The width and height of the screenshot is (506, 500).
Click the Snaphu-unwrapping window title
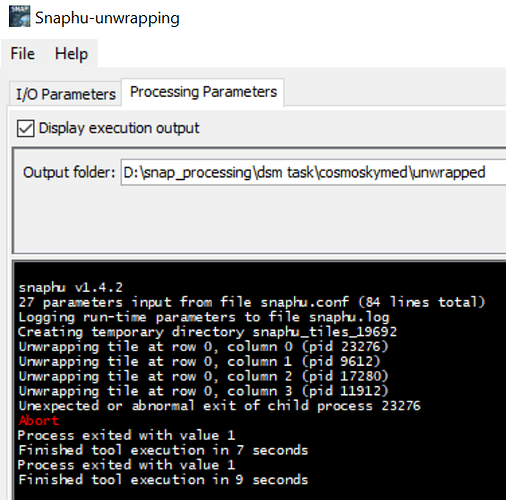pos(107,18)
